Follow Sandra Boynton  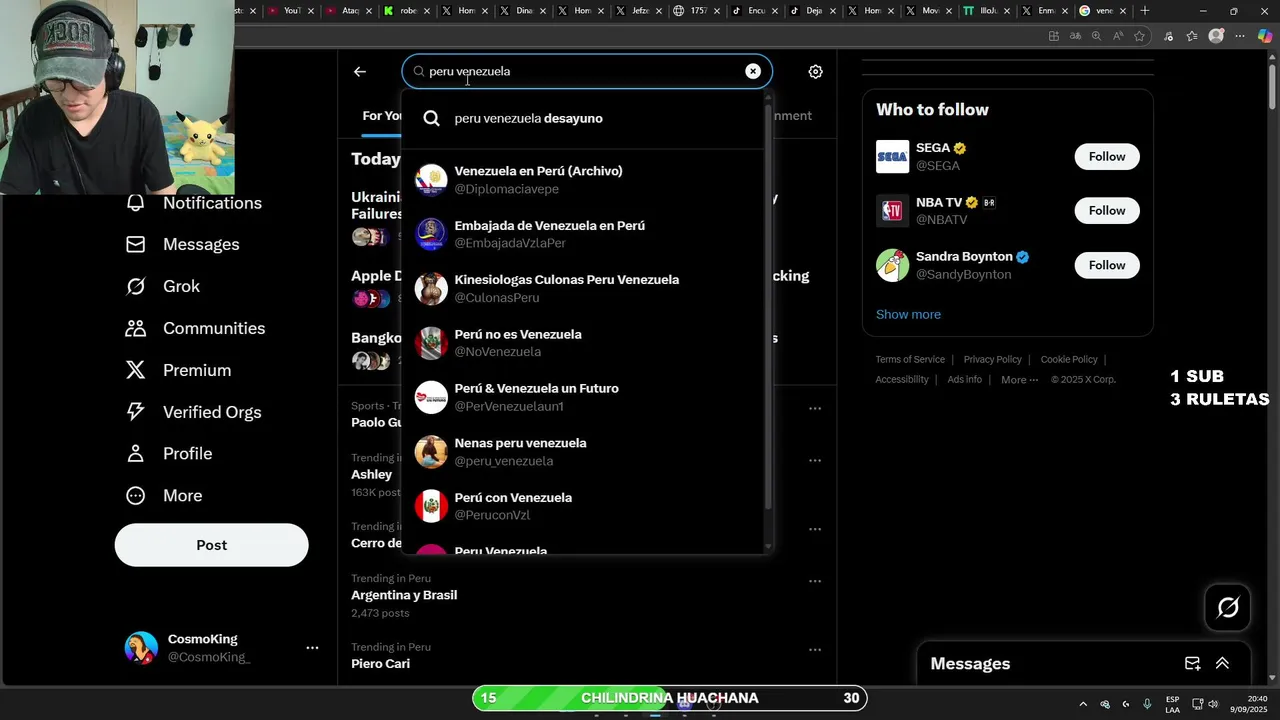(1107, 265)
